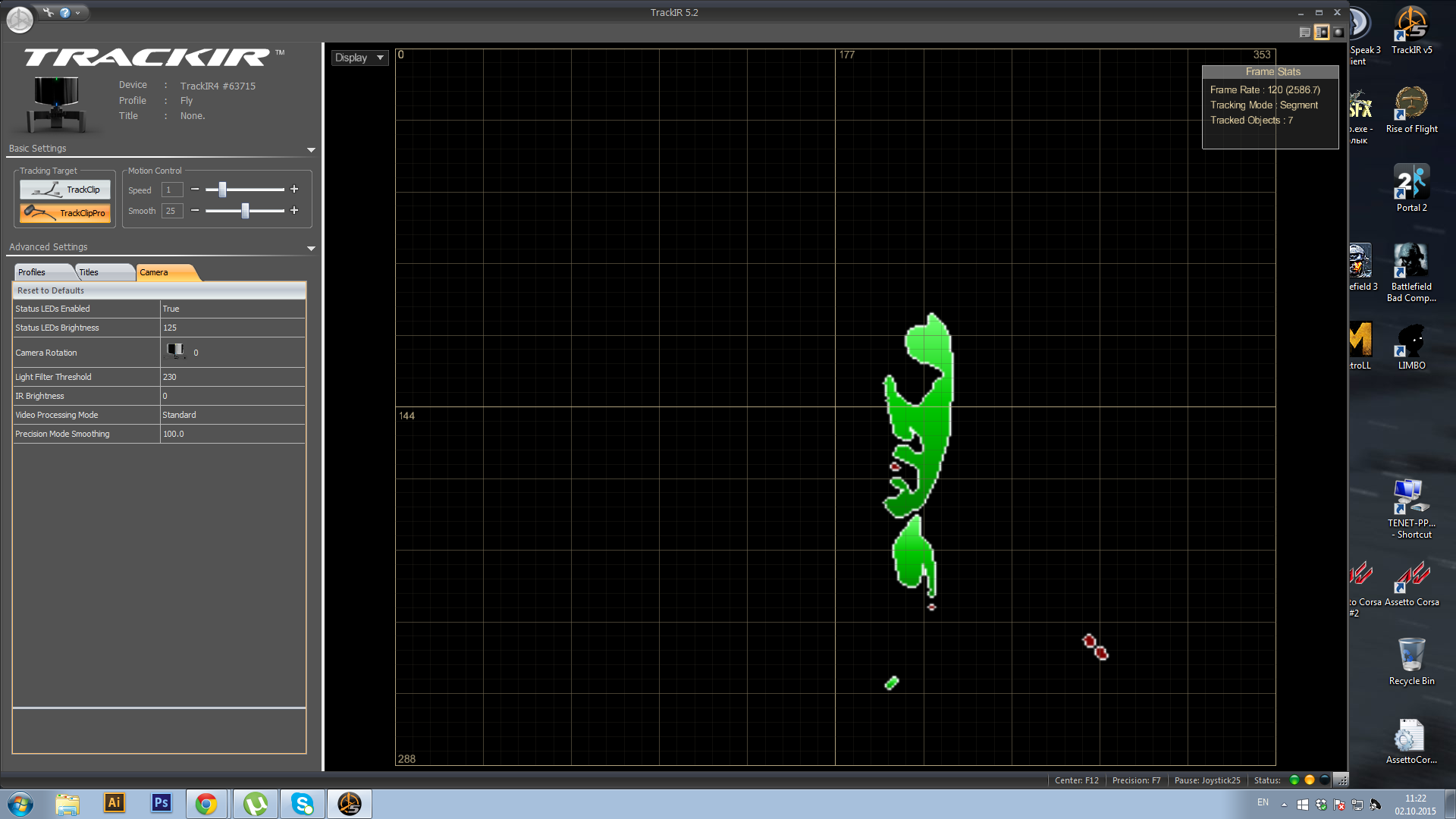Open TrackIR v5 desktop shortcut
Viewport: 1456px width, 819px height.
click(x=1411, y=30)
